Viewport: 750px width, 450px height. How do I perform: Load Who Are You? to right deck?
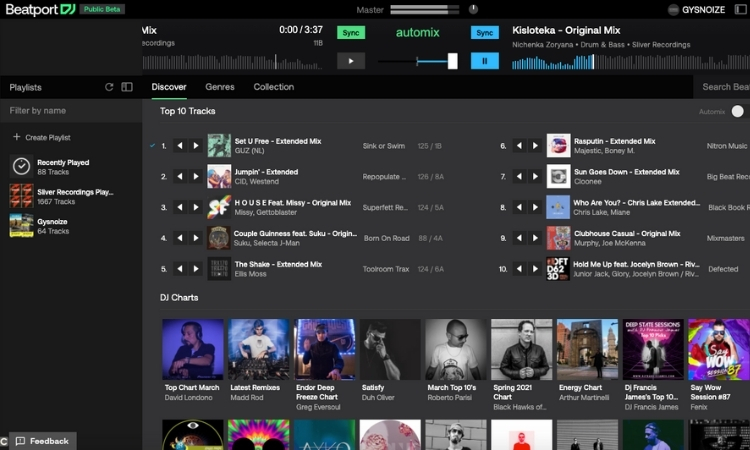click(x=535, y=207)
